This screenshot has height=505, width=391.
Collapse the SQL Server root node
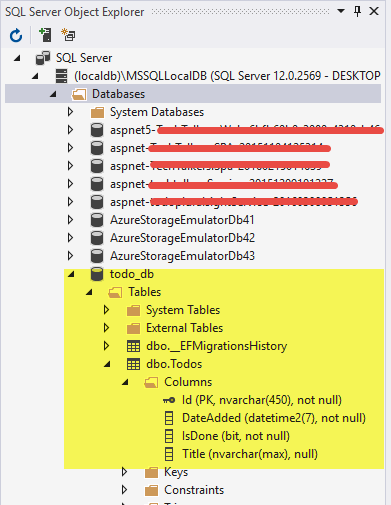click(17, 58)
